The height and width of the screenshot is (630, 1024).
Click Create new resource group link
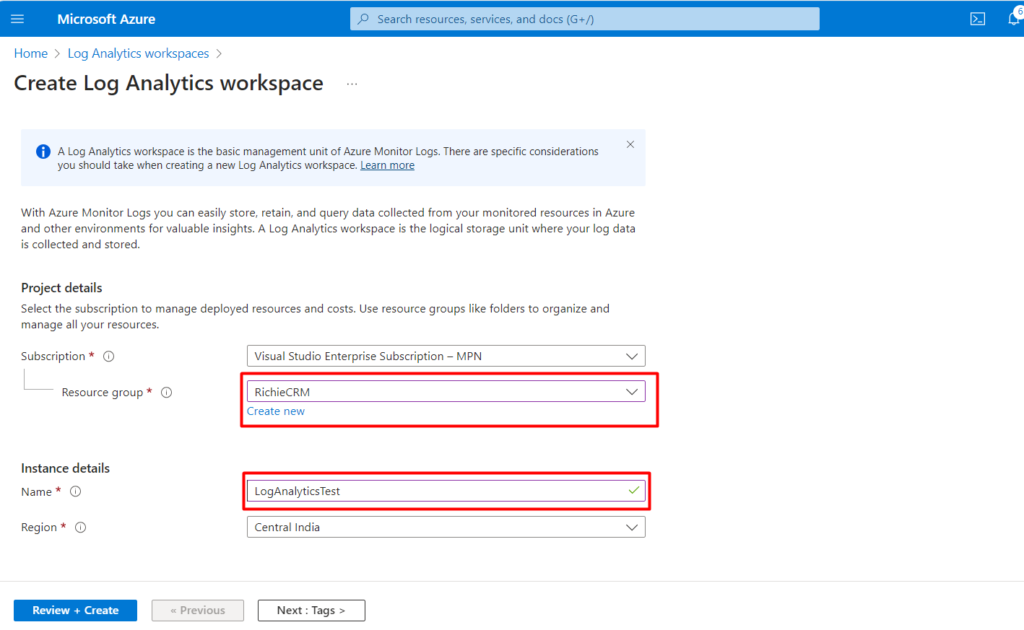(276, 411)
